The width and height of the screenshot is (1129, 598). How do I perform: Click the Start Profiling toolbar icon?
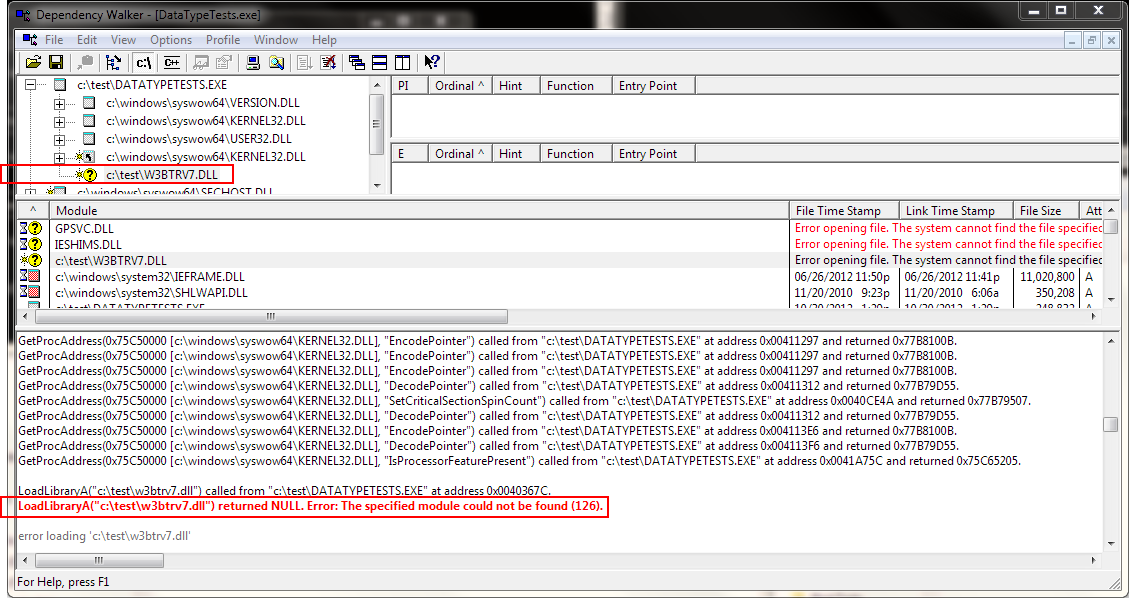(305, 63)
